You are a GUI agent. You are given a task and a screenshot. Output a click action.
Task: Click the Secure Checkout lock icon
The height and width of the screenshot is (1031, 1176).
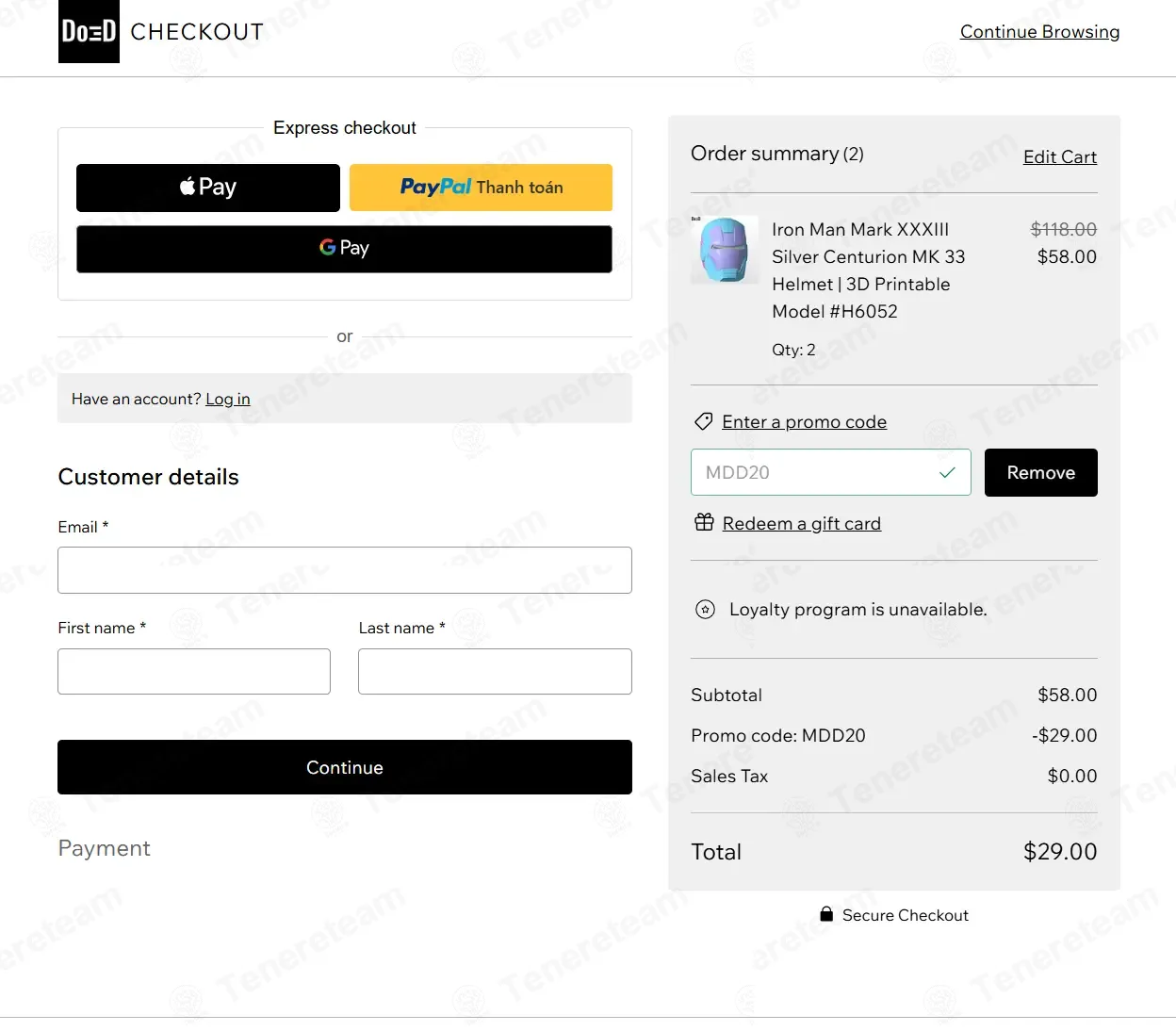click(x=826, y=914)
